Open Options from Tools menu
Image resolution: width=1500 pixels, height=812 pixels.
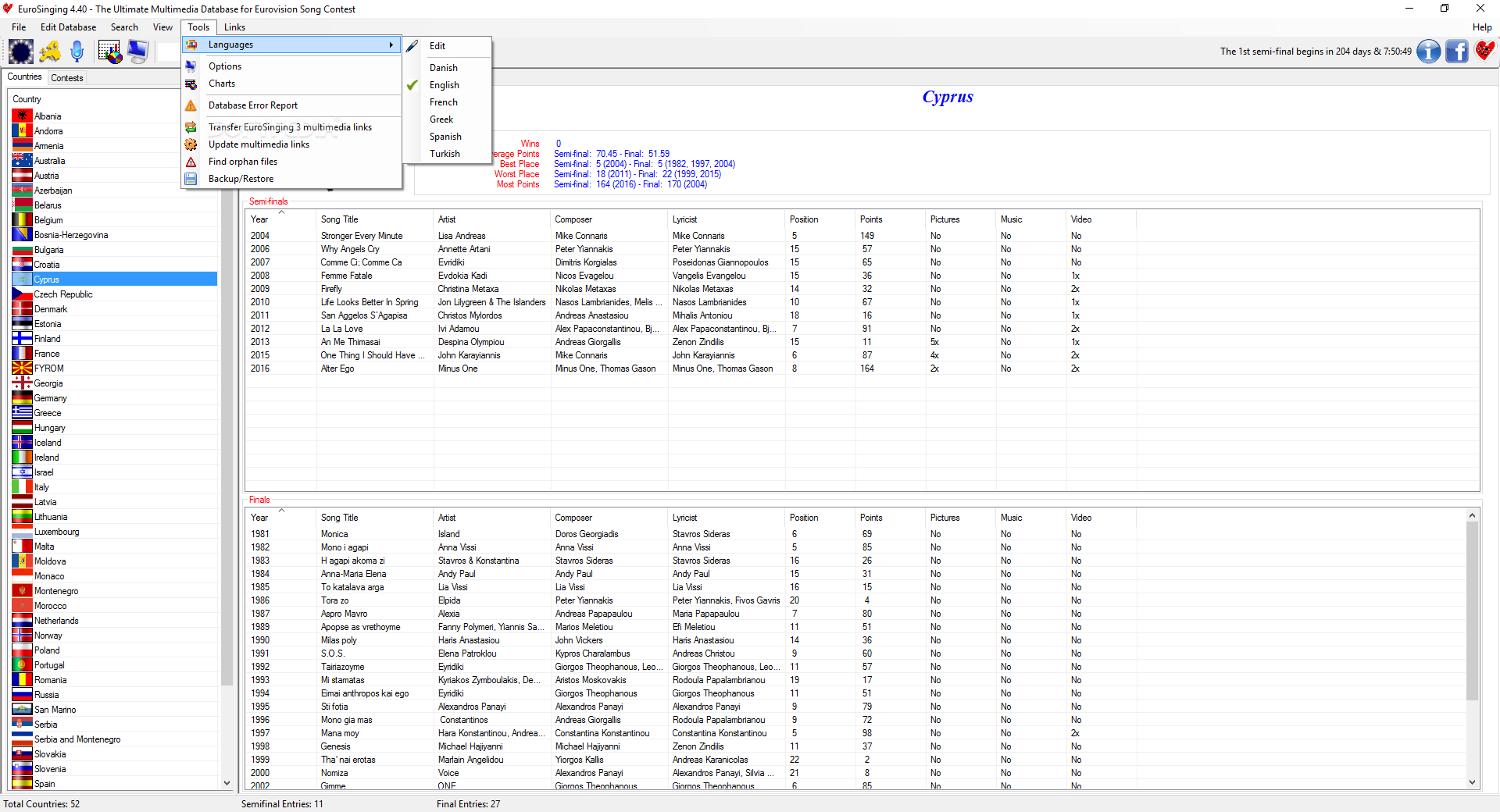[291, 66]
